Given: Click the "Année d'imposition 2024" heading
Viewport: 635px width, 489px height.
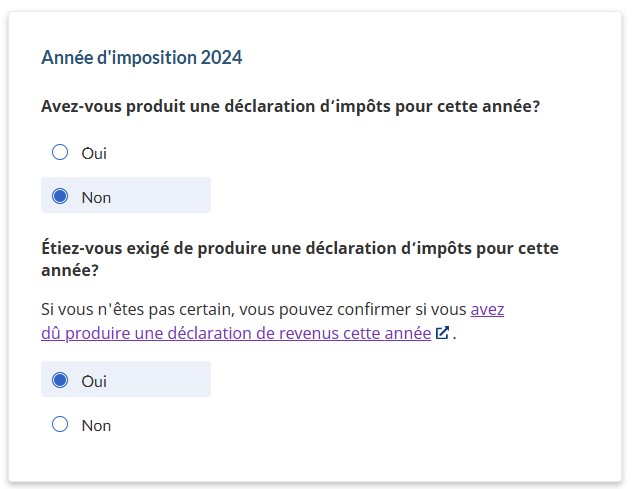Looking at the screenshot, I should pos(141,57).
